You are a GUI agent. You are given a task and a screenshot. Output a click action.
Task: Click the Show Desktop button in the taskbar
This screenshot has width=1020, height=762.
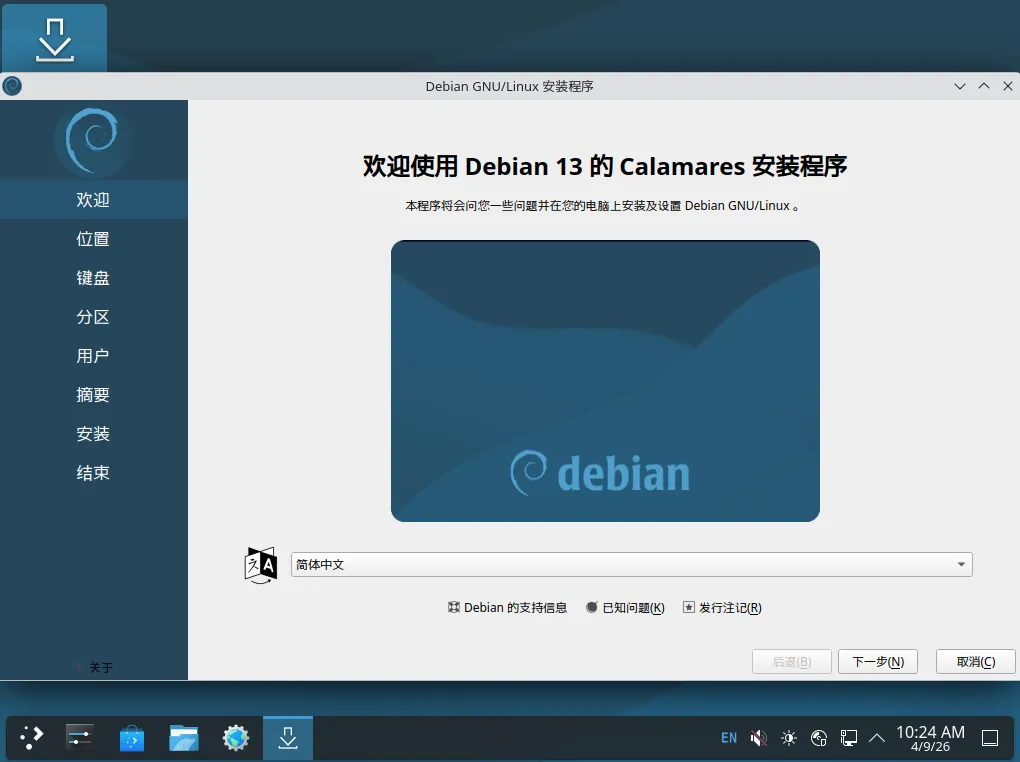(990, 738)
